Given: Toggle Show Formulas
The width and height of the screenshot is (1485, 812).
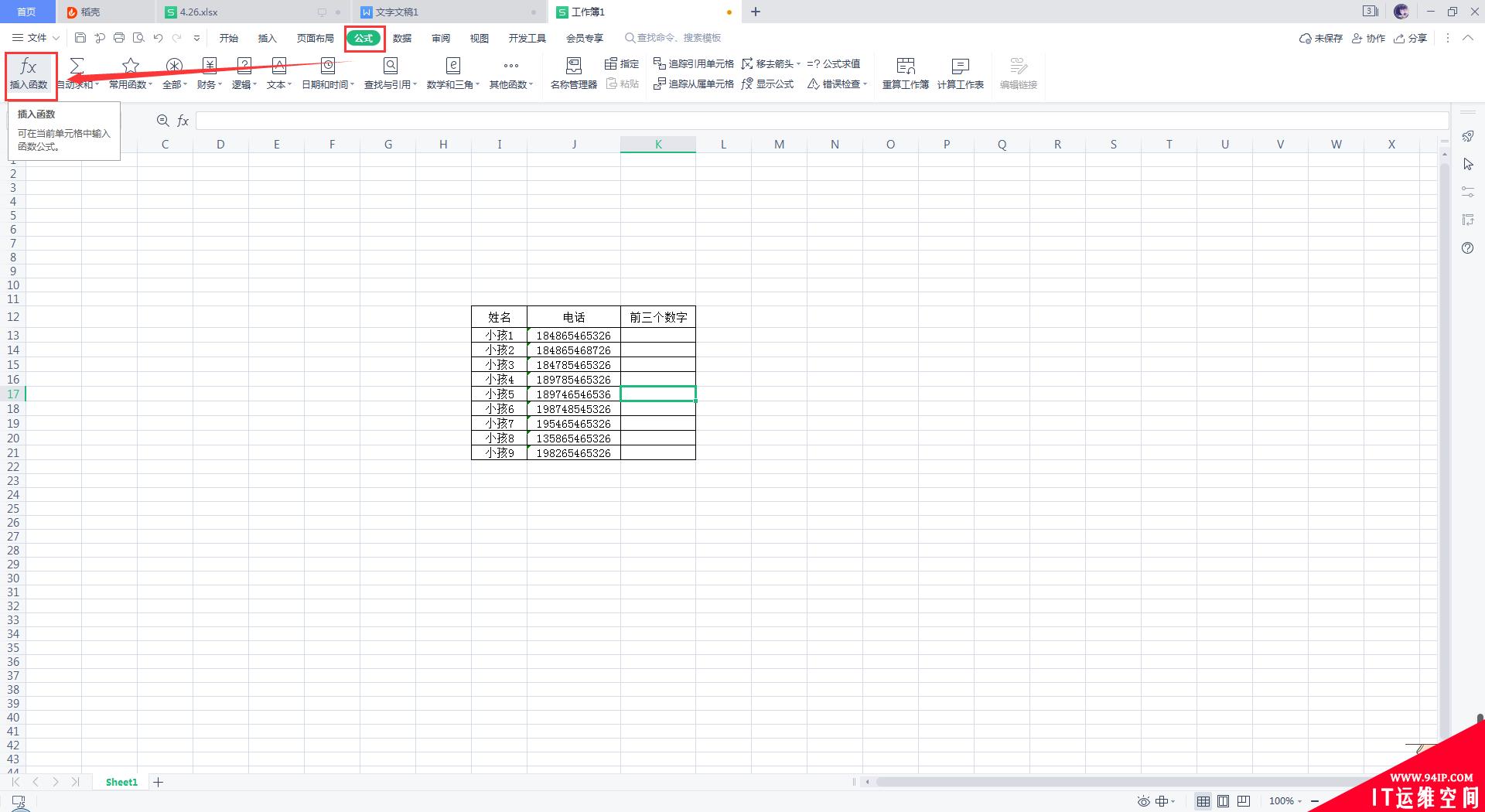Looking at the screenshot, I should [x=767, y=84].
